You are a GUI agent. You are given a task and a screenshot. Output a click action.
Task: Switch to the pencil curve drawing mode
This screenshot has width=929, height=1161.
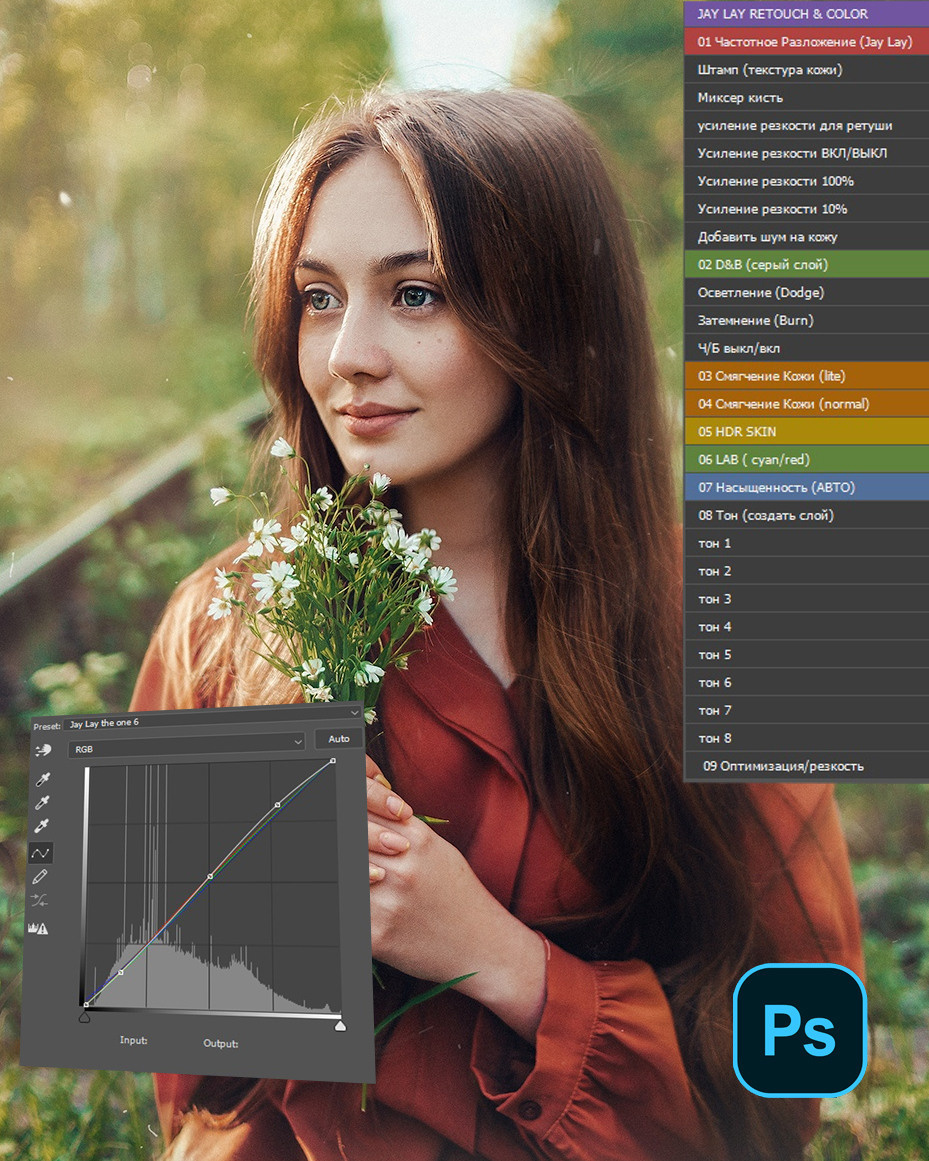tap(43, 876)
